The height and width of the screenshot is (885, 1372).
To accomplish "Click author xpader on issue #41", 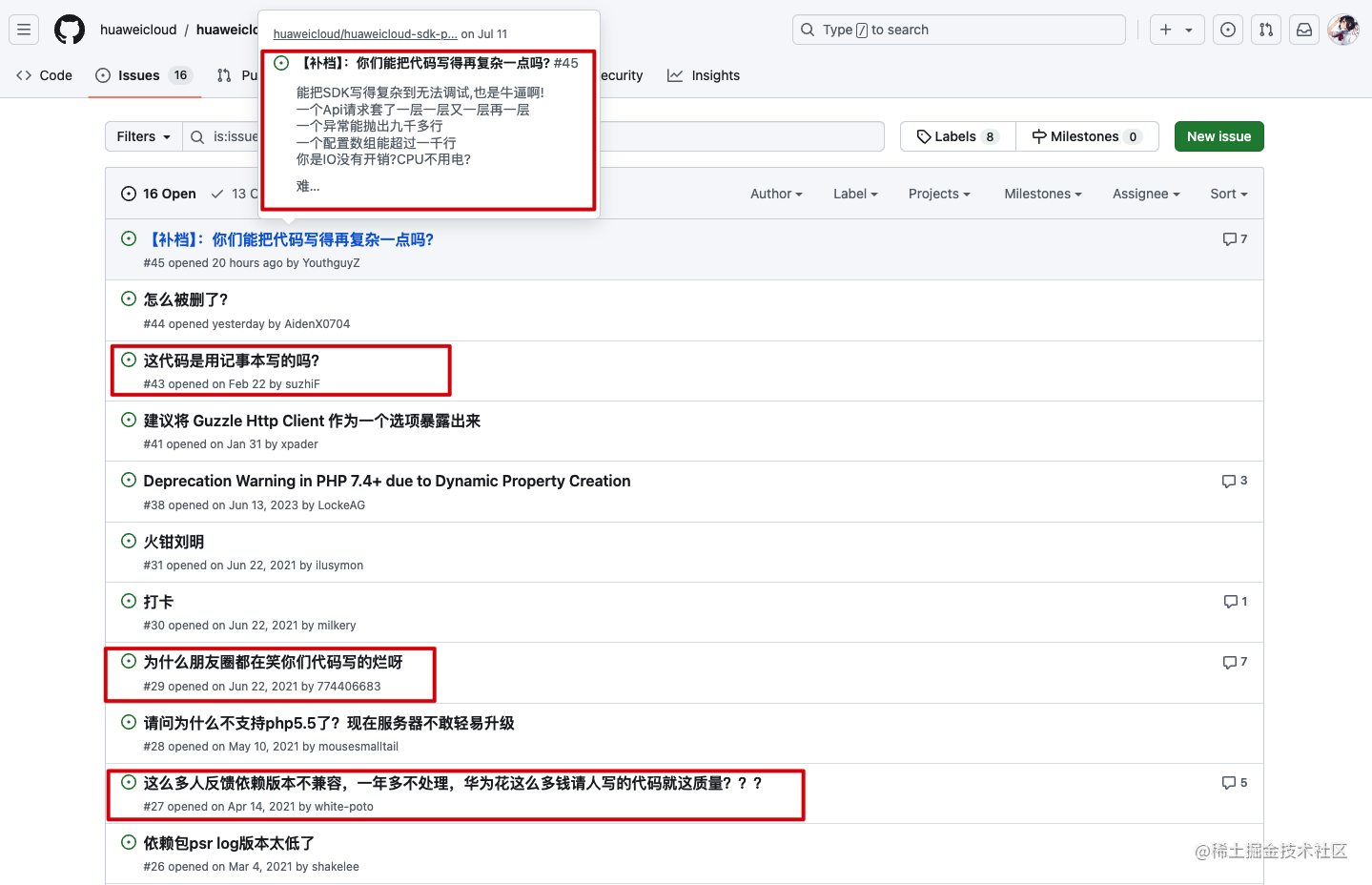I will [299, 444].
